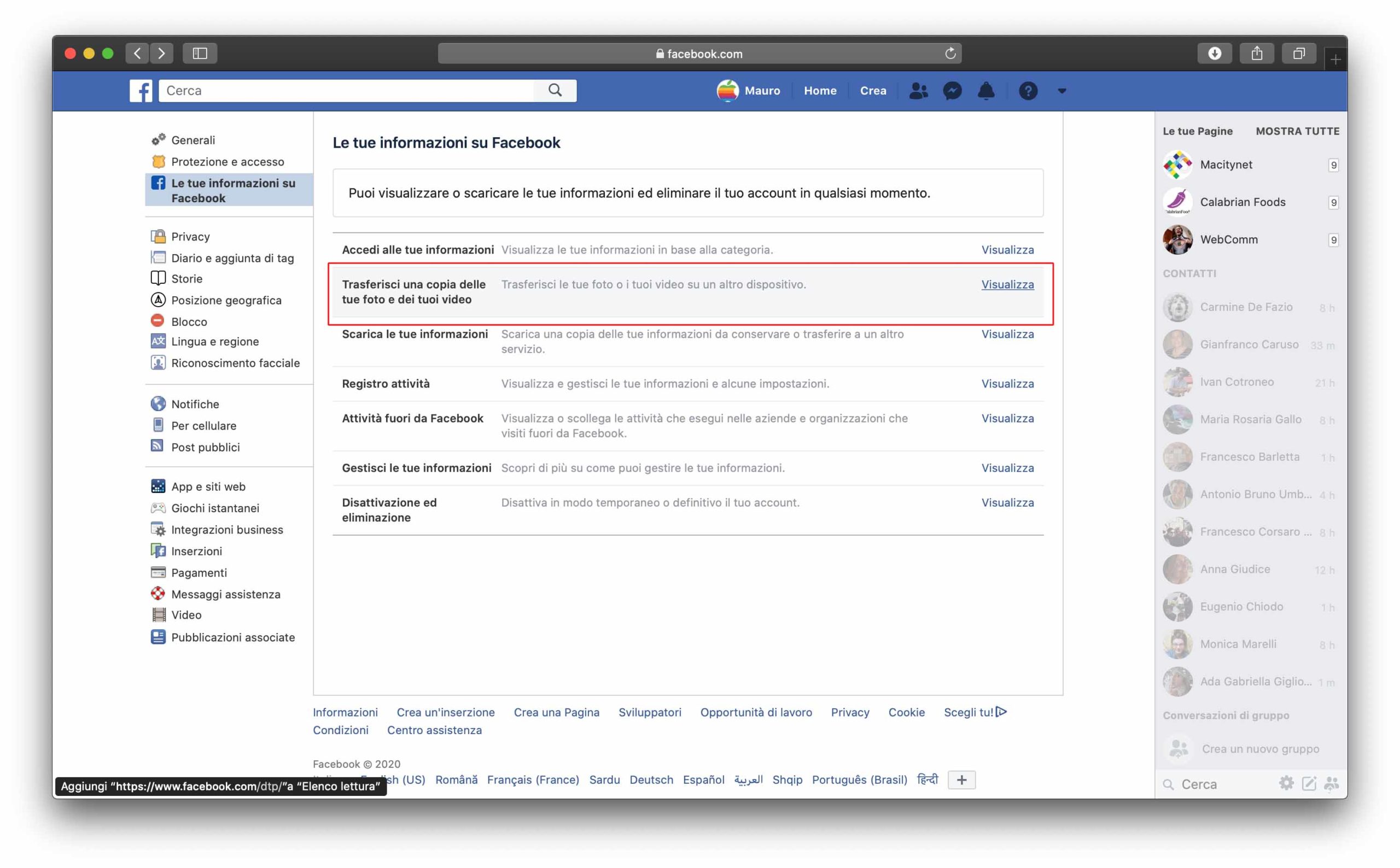Open friend requests icon
Image resolution: width=1400 pixels, height=868 pixels.
click(x=918, y=91)
